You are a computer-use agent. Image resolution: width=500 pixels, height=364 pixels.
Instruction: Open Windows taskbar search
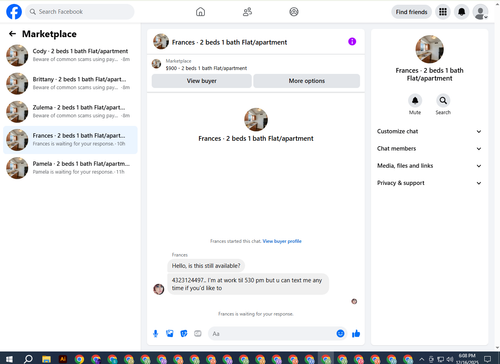point(28,359)
